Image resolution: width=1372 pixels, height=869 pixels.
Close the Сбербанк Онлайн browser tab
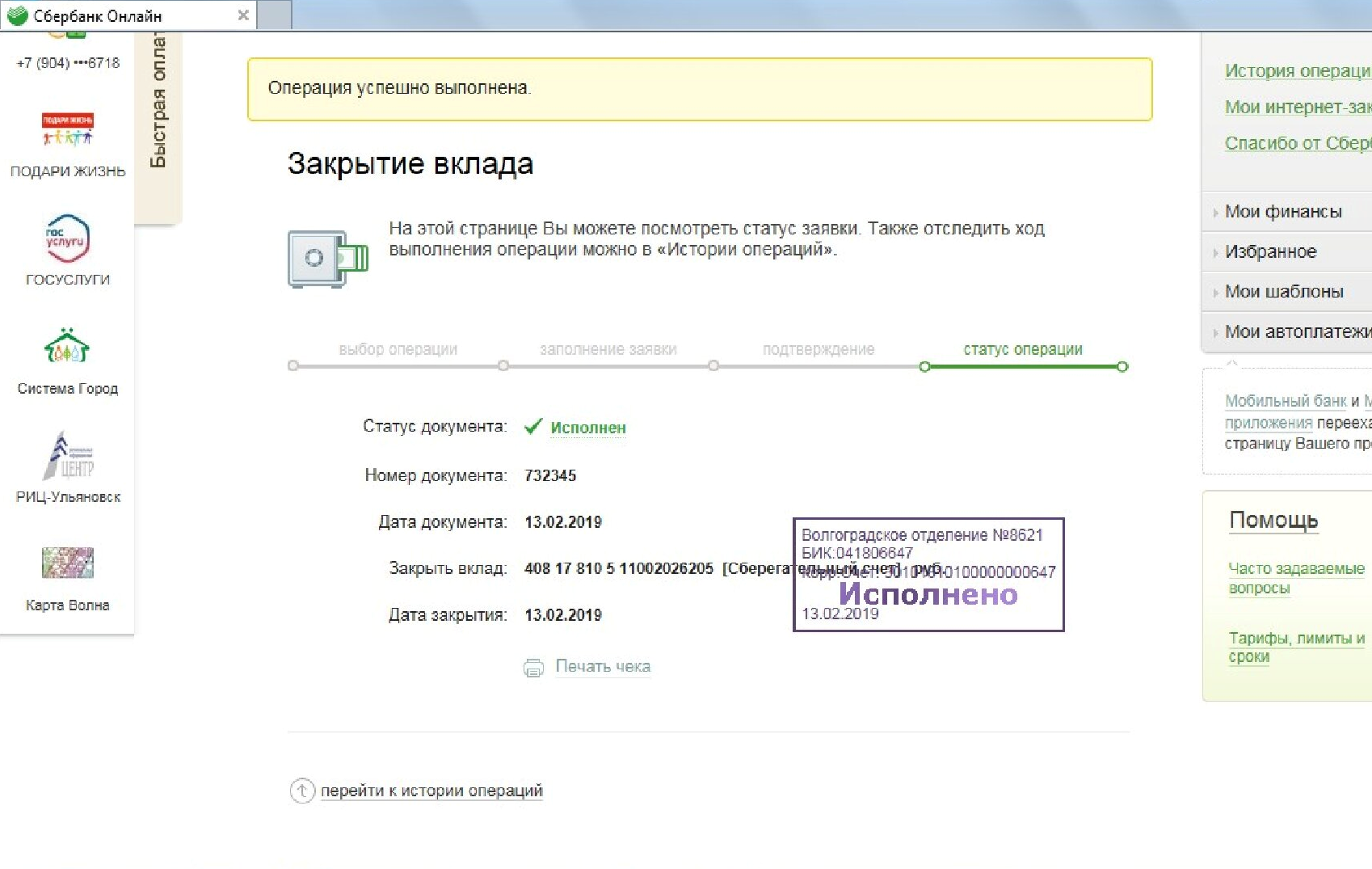pos(243,15)
